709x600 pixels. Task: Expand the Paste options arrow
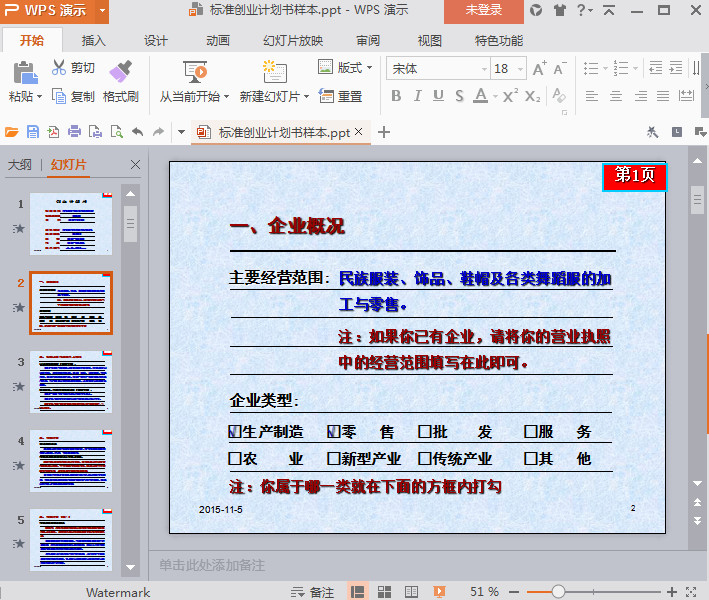pos(39,97)
